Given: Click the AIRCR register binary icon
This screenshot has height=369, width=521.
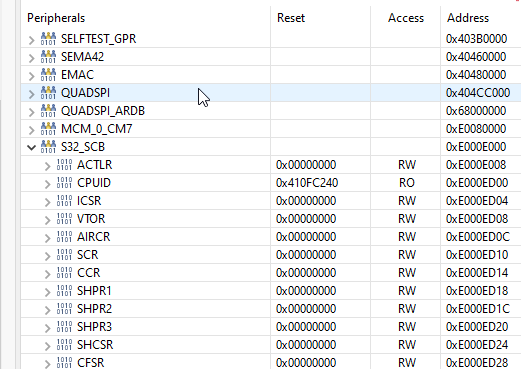Looking at the screenshot, I should pyautogui.click(x=64, y=237).
